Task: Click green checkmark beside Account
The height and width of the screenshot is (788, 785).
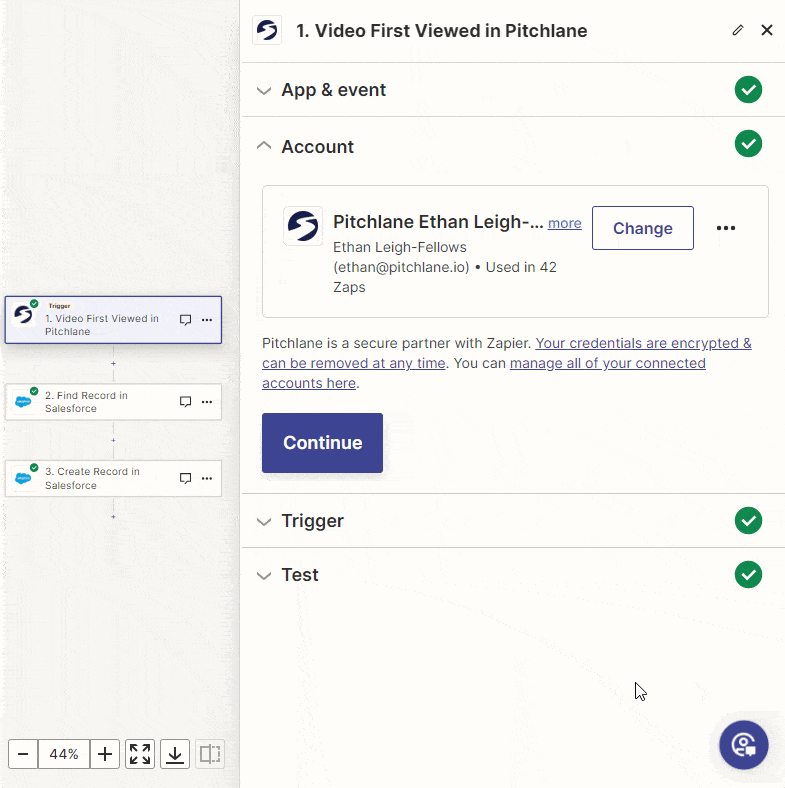Action: (x=748, y=144)
